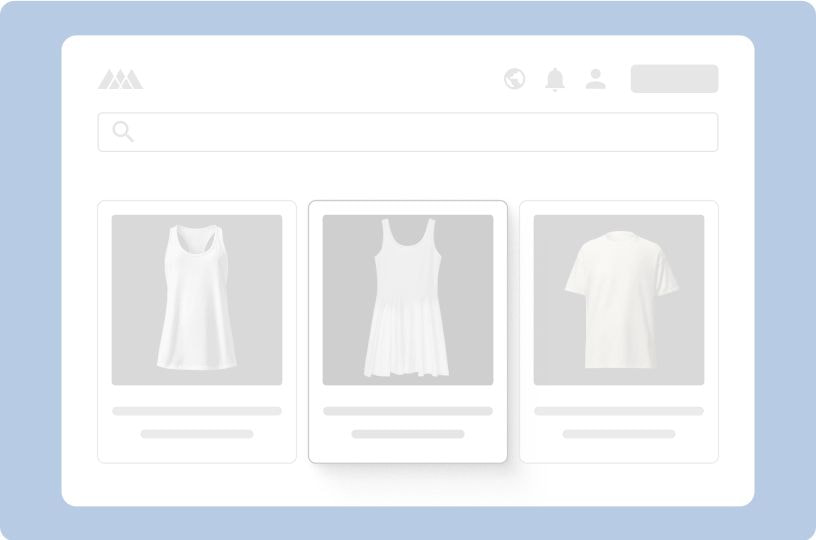
Task: Click title placeholder under dress
Action: 408,411
